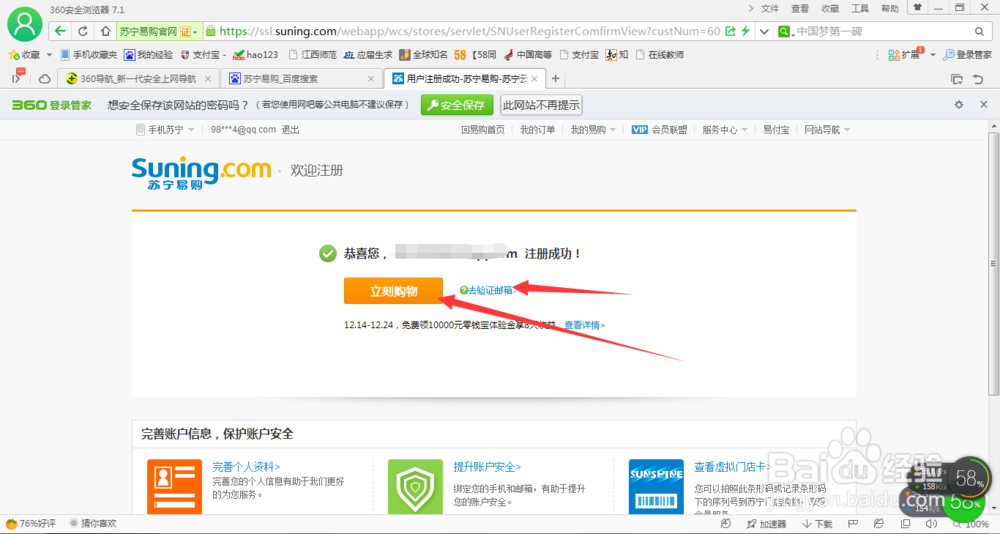Click 提升账户安全 link
The image size is (1000, 534).
487,467
